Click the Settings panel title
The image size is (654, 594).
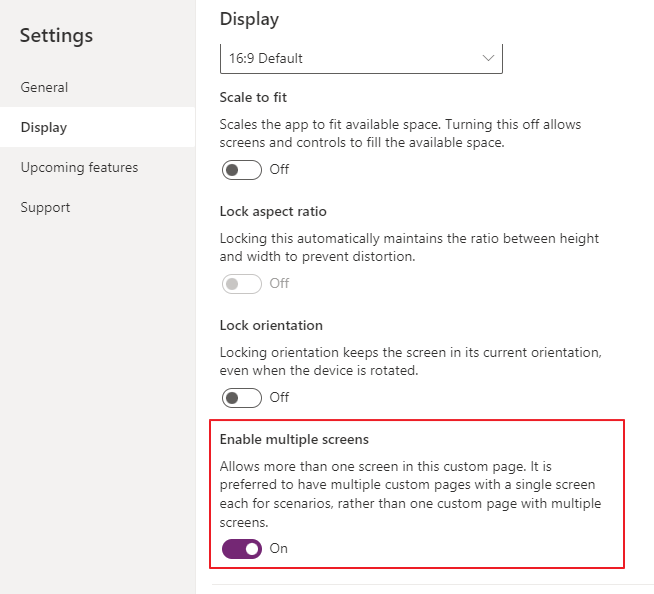pos(56,36)
